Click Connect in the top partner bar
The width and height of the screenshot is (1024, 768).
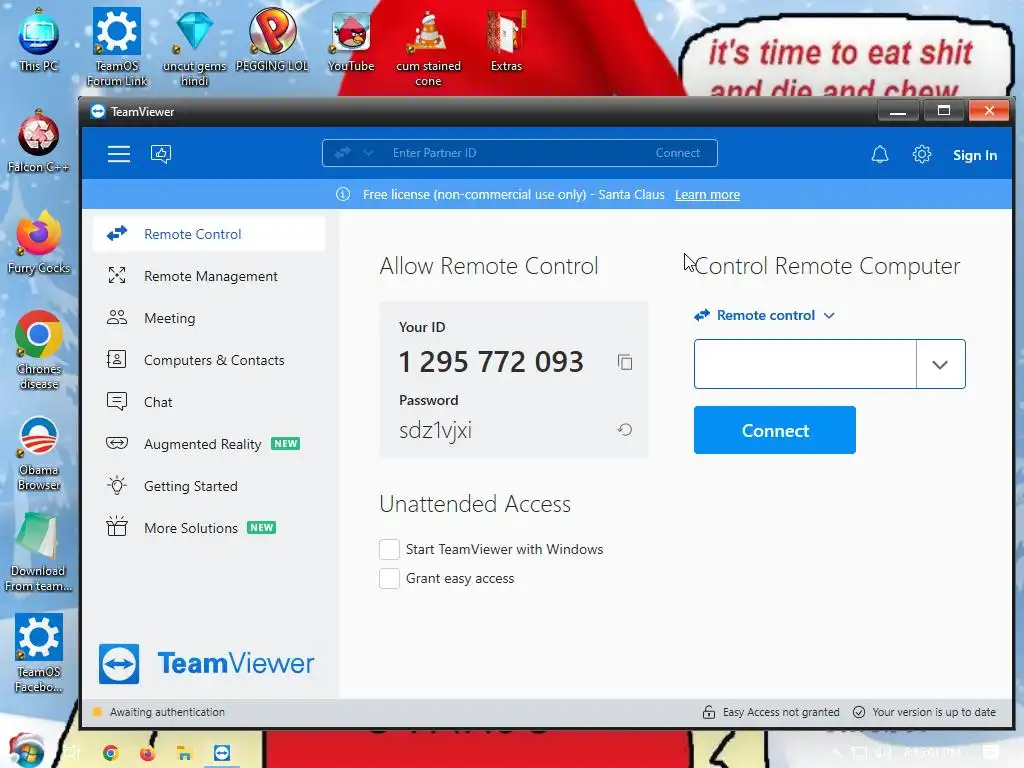click(677, 153)
